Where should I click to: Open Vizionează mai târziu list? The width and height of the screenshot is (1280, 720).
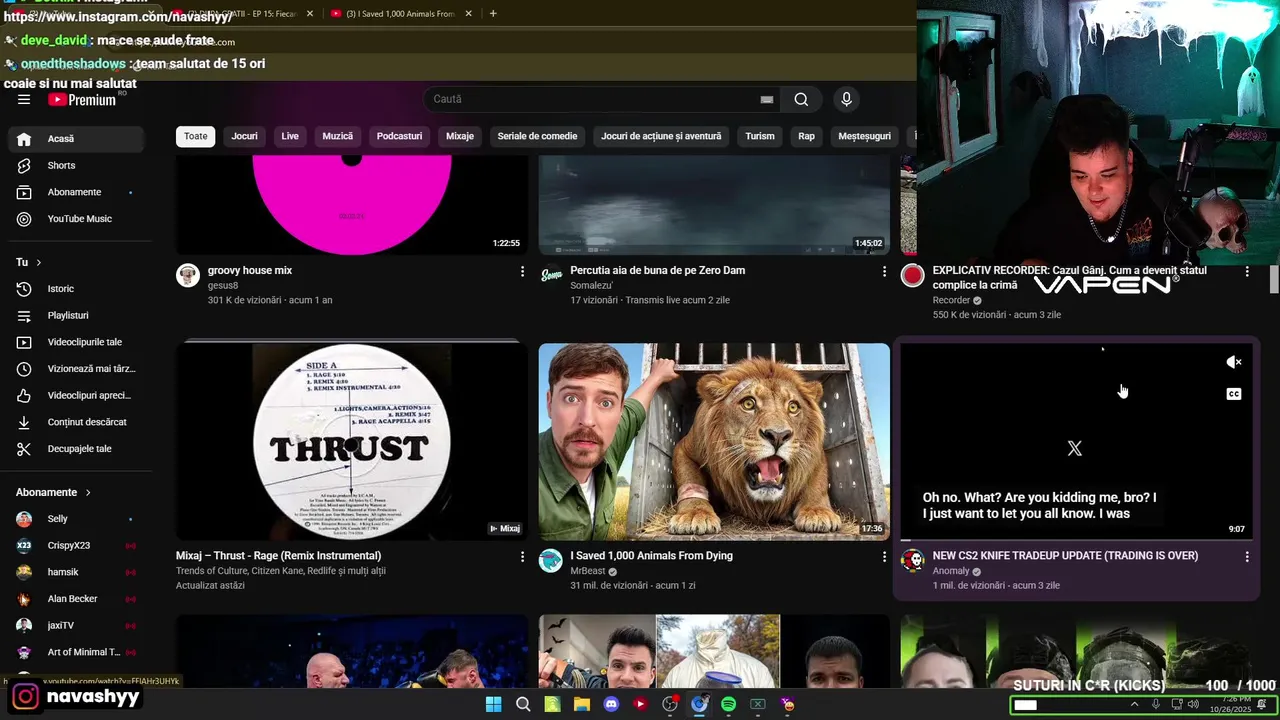pyautogui.click(x=76, y=369)
